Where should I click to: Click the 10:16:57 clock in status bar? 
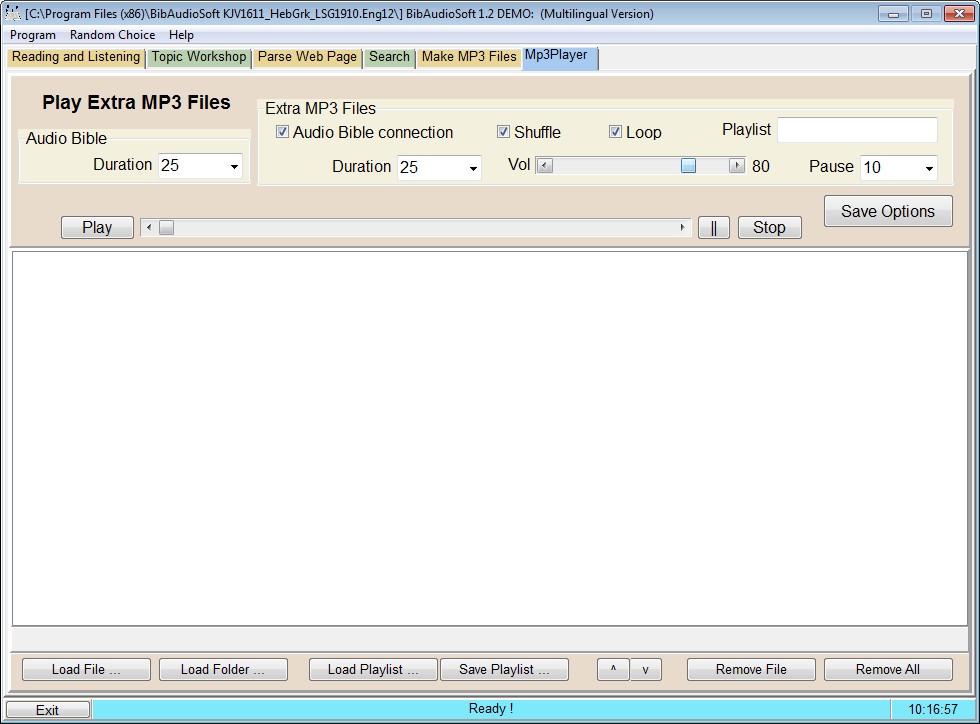pyautogui.click(x=932, y=709)
